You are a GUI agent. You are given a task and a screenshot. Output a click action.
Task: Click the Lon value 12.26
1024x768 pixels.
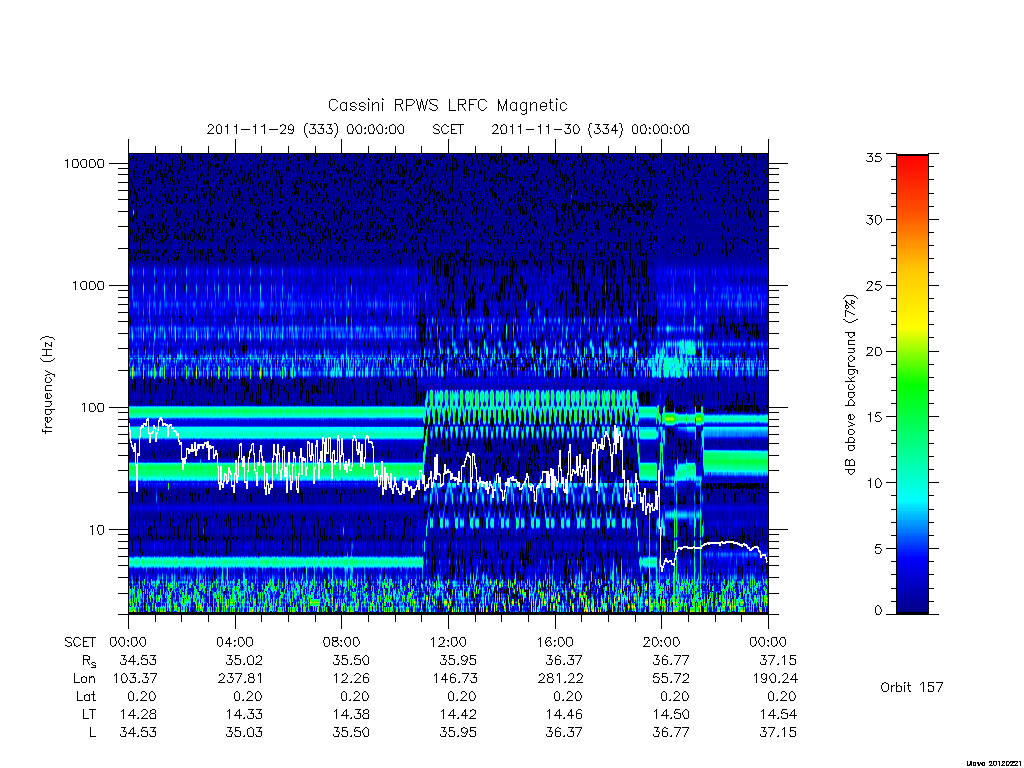point(351,679)
